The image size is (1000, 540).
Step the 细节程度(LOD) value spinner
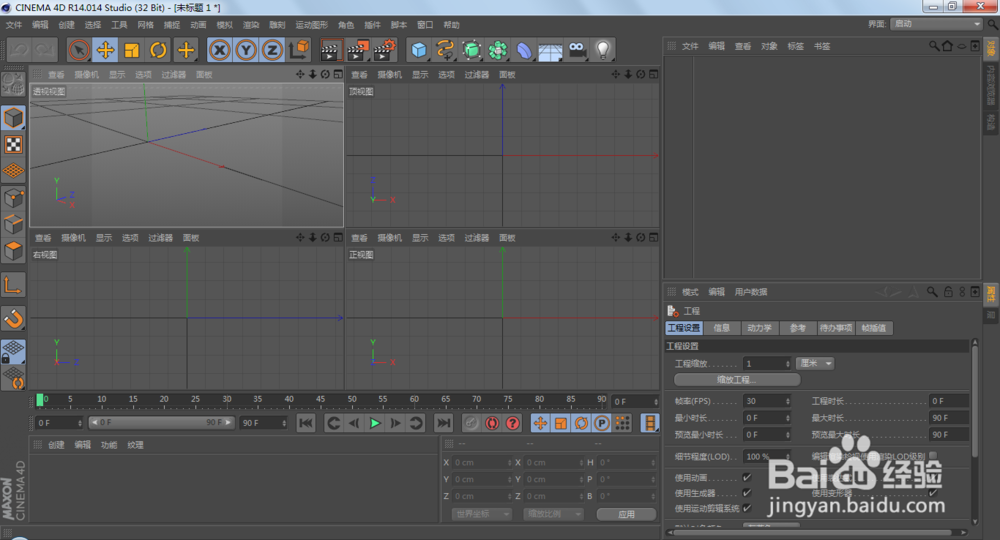[x=788, y=456]
